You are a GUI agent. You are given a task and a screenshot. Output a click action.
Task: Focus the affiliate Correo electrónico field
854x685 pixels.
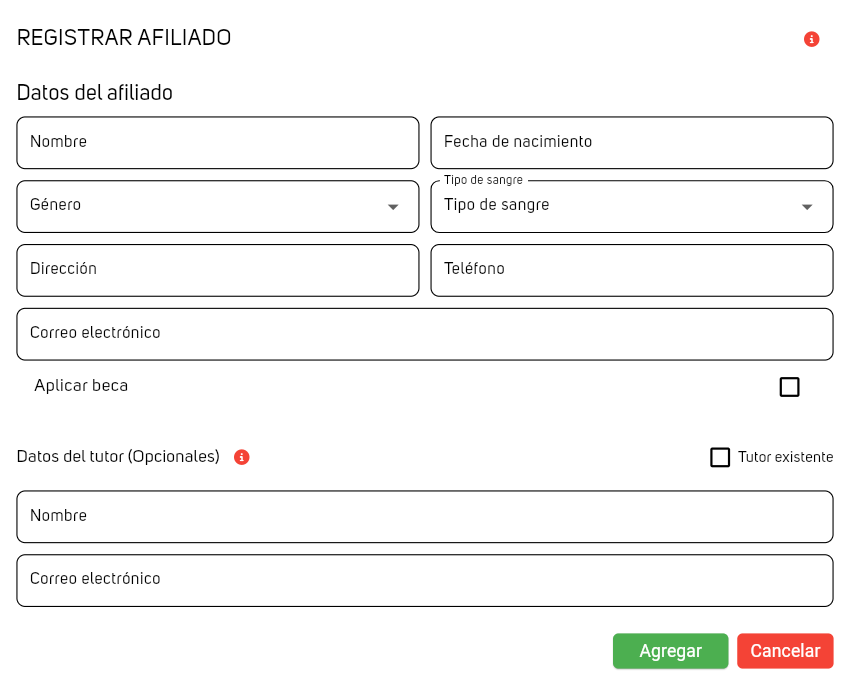(425, 334)
